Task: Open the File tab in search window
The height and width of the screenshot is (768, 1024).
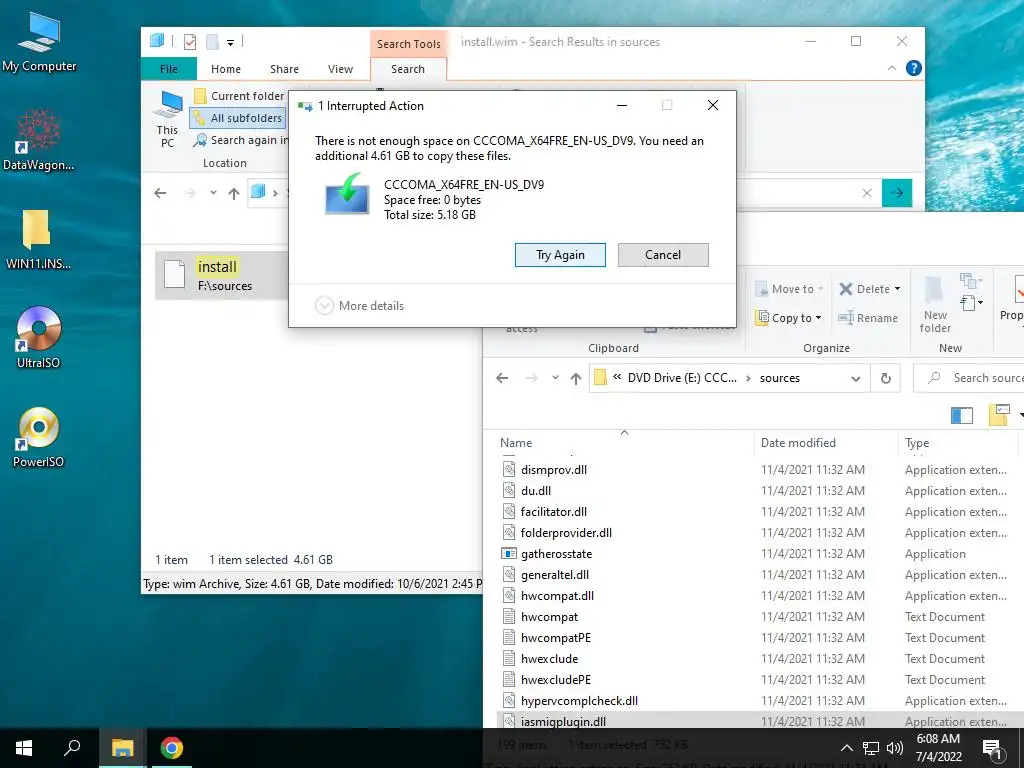Action: pos(168,69)
